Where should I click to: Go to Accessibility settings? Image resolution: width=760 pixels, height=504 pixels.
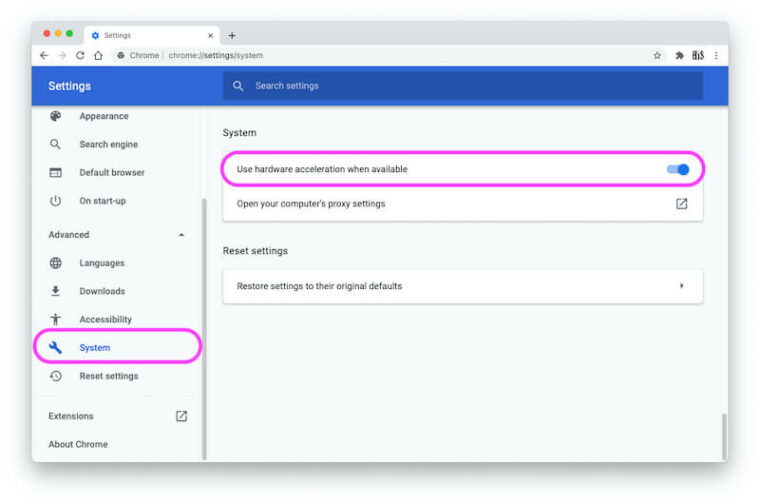click(x=105, y=320)
